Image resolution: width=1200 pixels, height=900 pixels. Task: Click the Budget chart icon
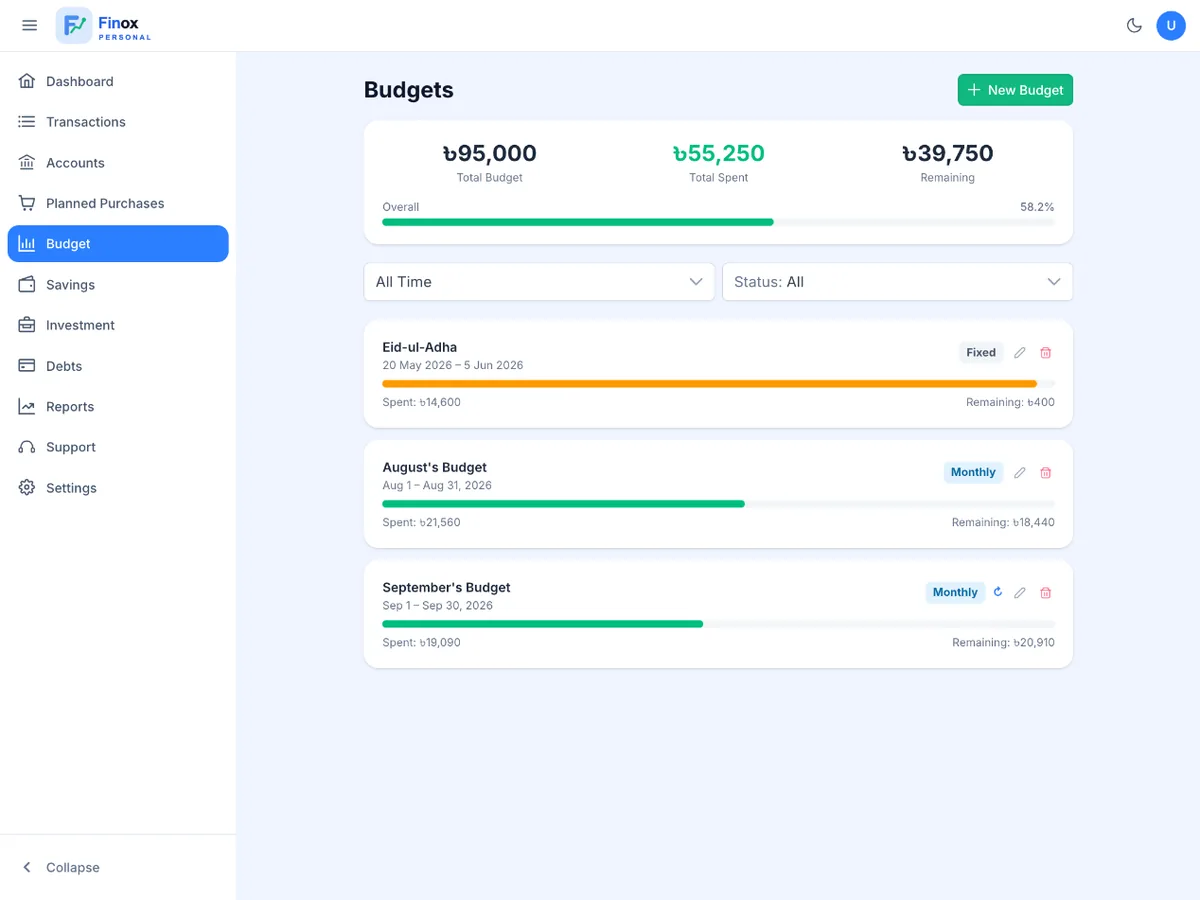(27, 244)
